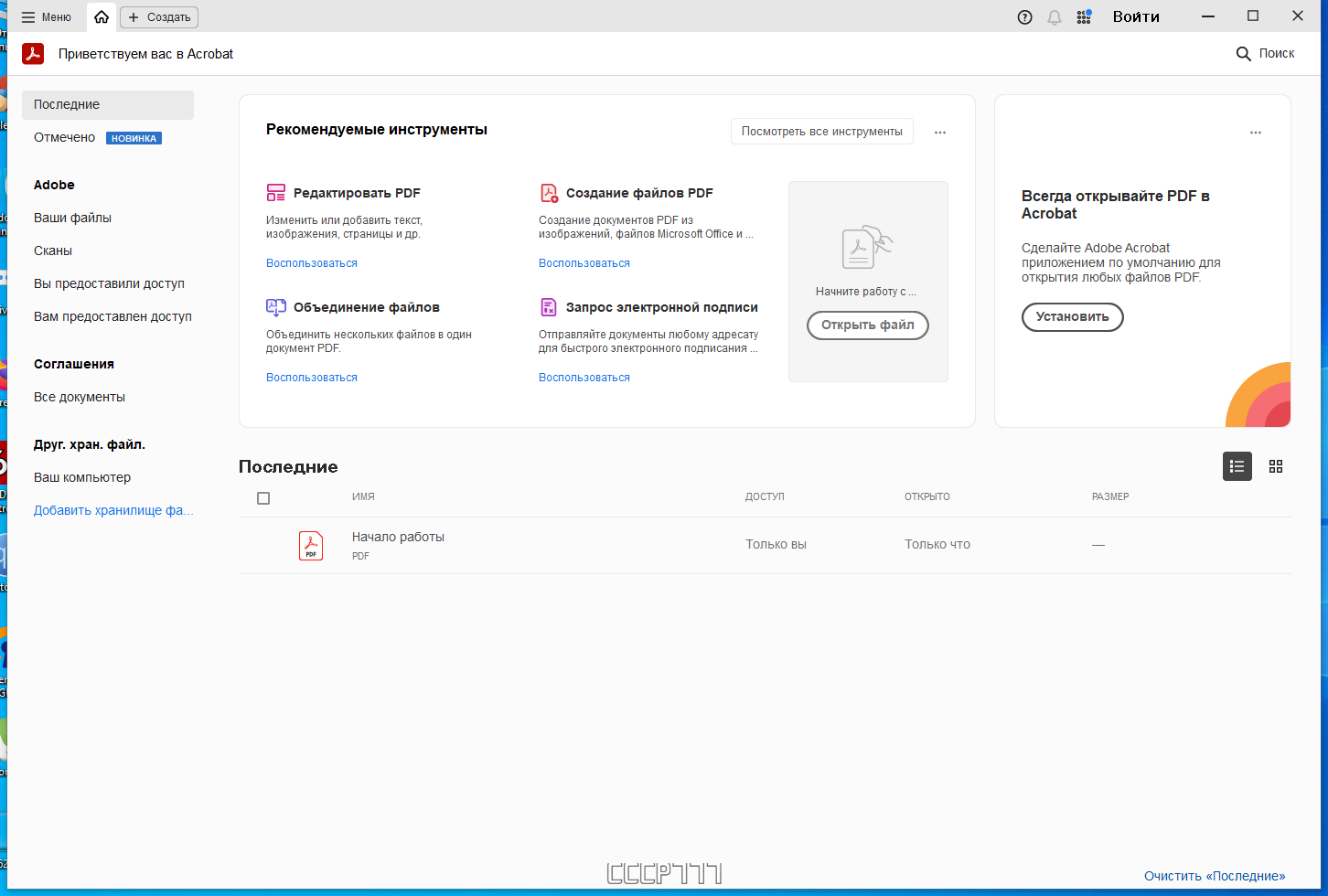Click the РАЗМЕР column header
Screen dimensions: 1328x896
click(x=1110, y=497)
